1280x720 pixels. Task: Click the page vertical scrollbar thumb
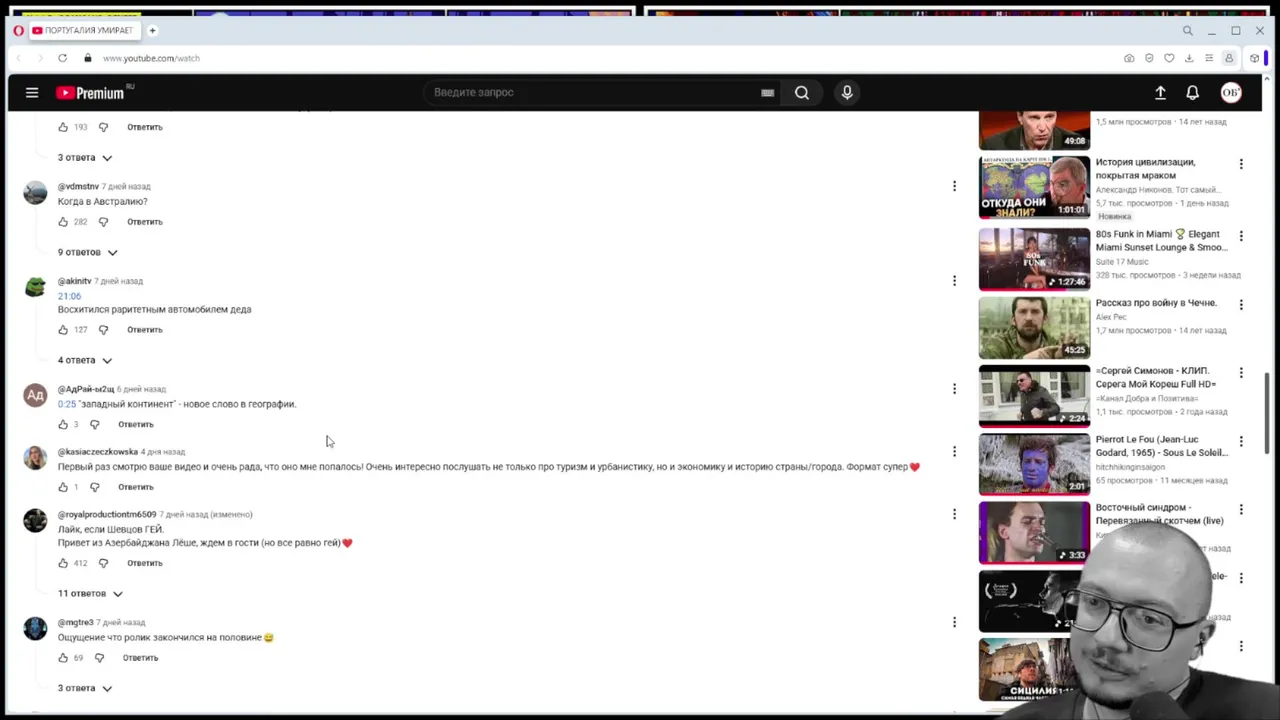tap(1267, 412)
